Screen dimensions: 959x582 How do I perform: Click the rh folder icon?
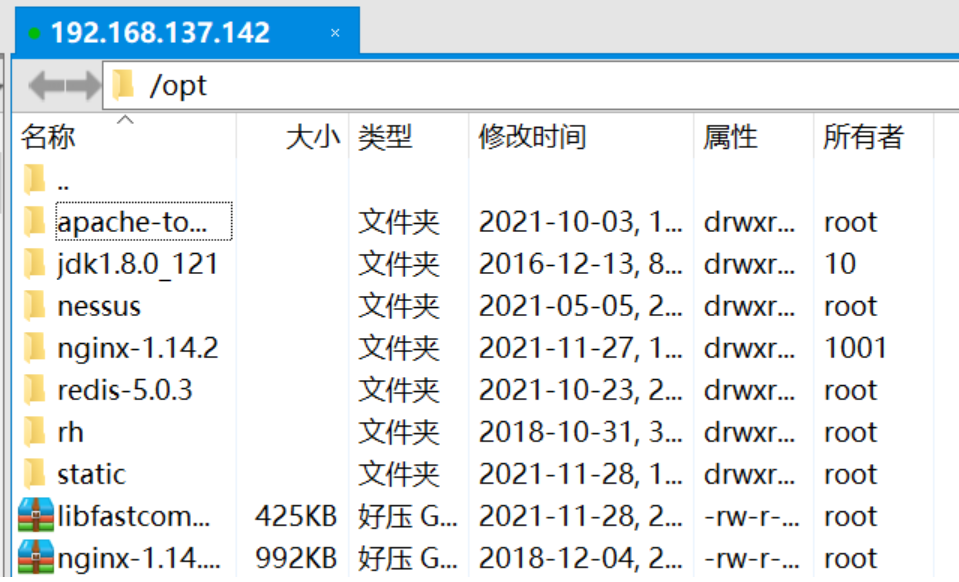[x=35, y=432]
